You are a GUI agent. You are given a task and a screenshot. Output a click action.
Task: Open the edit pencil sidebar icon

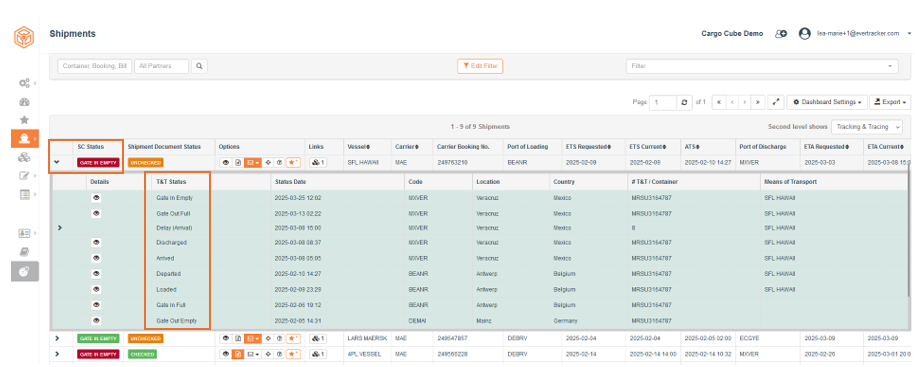24,175
